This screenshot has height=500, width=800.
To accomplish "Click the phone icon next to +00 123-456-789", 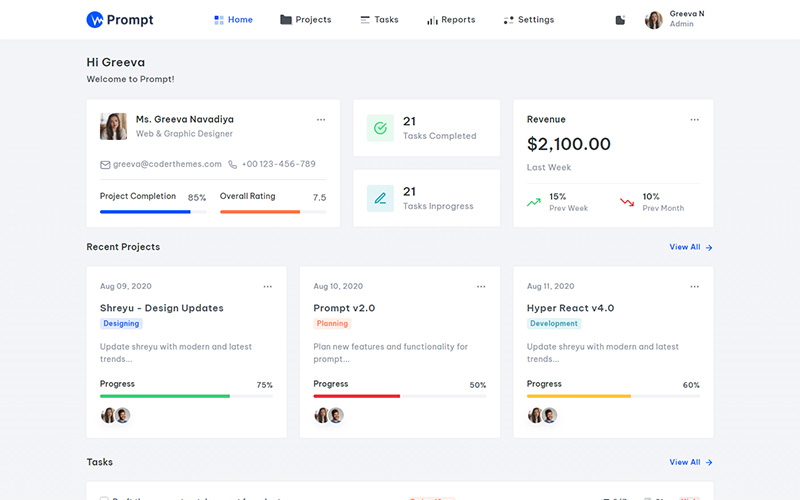I will click(x=233, y=164).
